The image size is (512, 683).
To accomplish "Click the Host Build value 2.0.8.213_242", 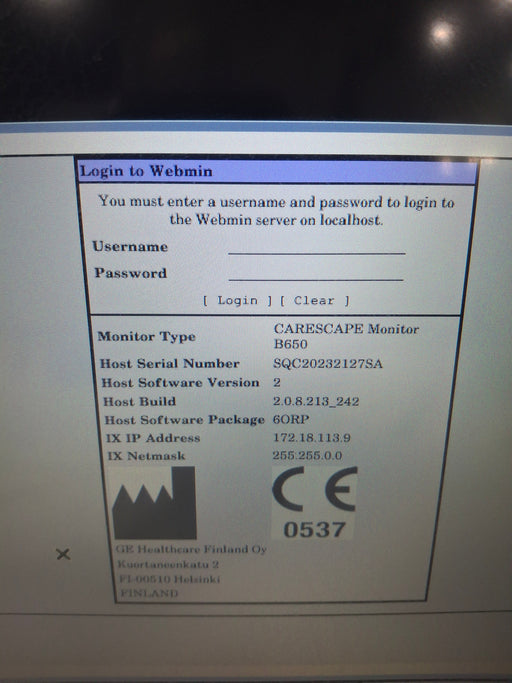I will coord(316,401).
